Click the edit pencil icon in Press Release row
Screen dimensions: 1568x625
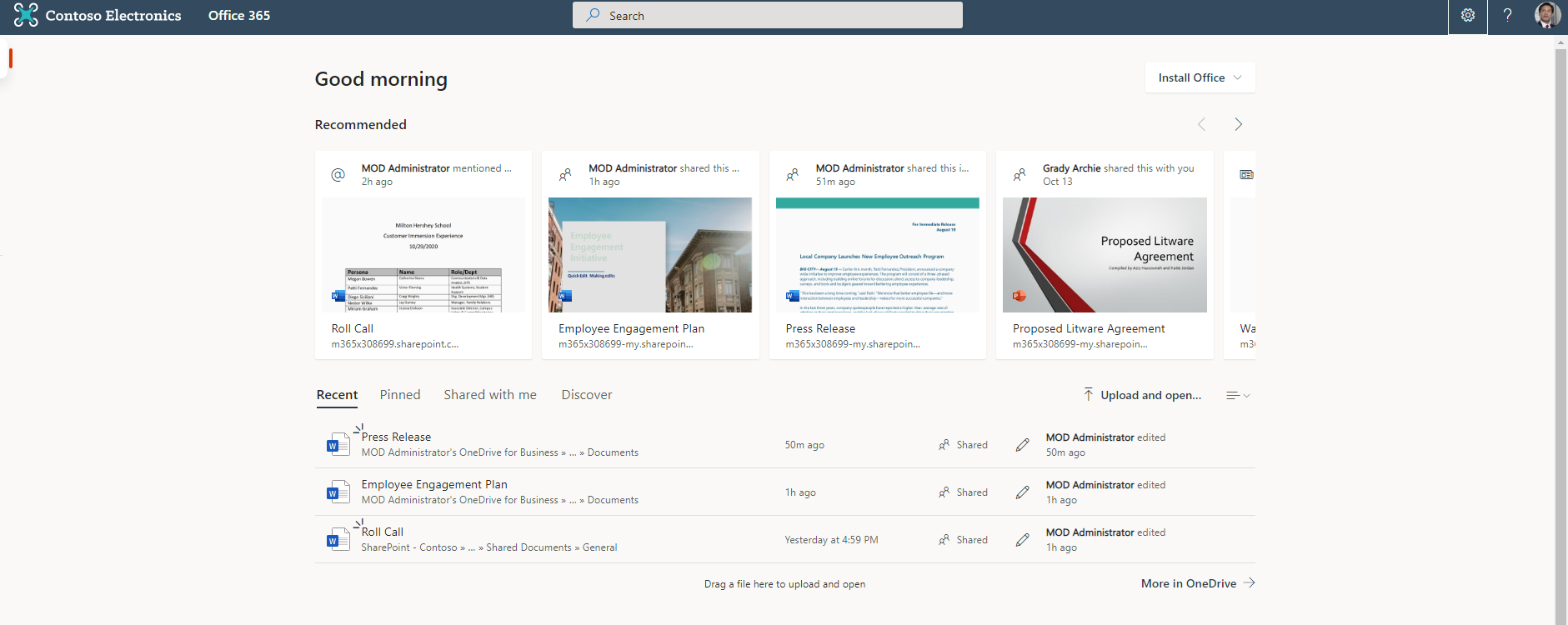coord(1023,445)
